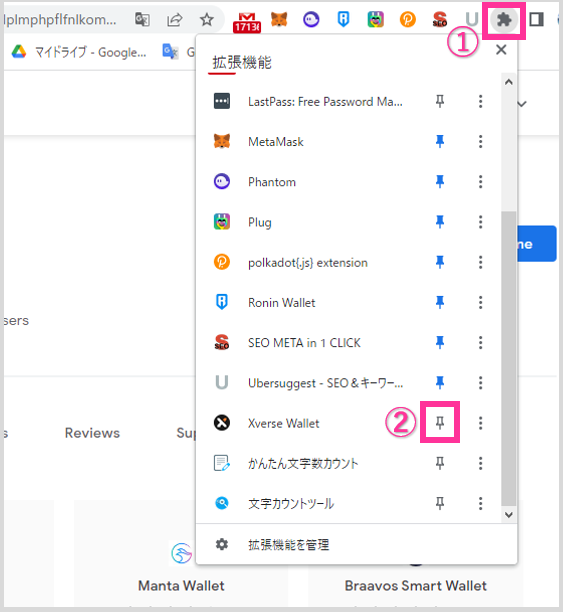Open the Extensions puzzle-piece icon
Viewport: 563px width, 612px height.
pyautogui.click(x=504, y=20)
